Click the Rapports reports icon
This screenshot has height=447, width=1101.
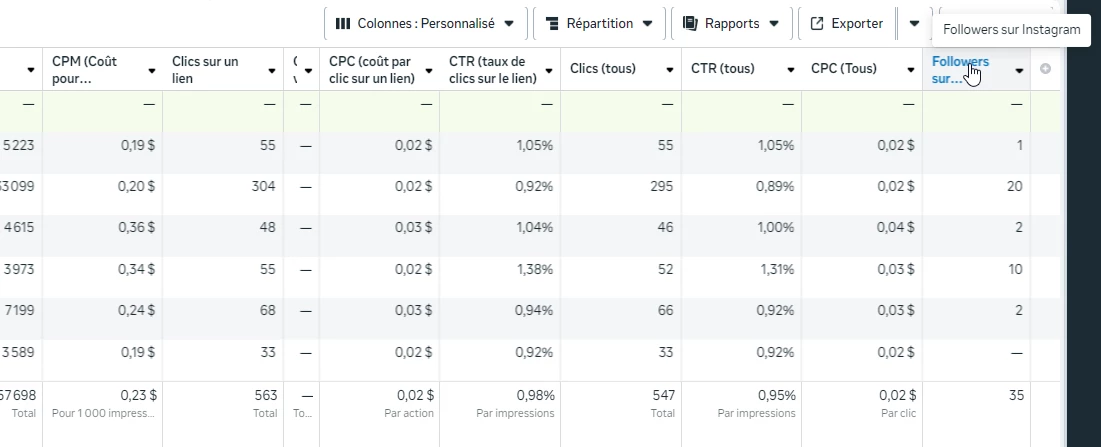(691, 23)
